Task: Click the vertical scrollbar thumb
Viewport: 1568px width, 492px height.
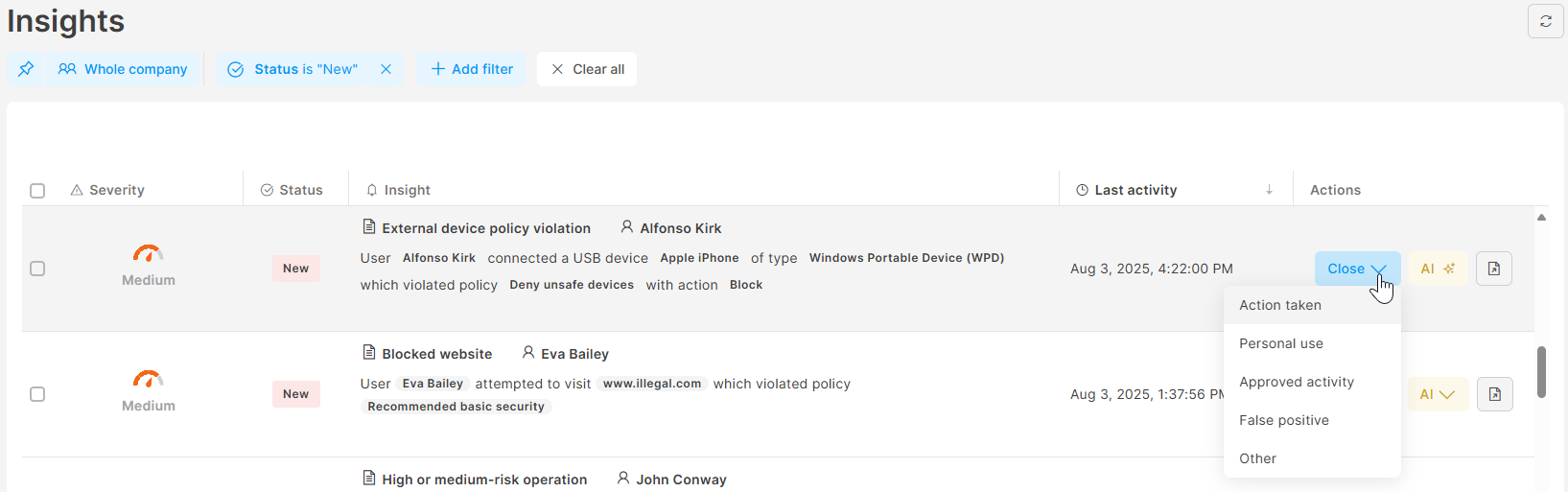Action: pos(1541,372)
